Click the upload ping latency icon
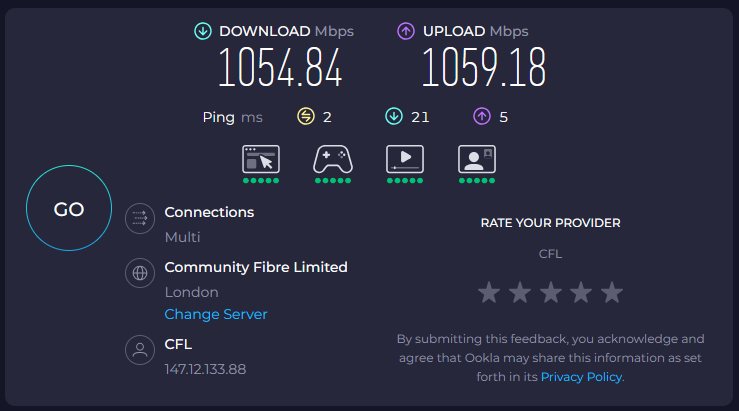Image resolution: width=739 pixels, height=411 pixels. pyautogui.click(x=482, y=117)
